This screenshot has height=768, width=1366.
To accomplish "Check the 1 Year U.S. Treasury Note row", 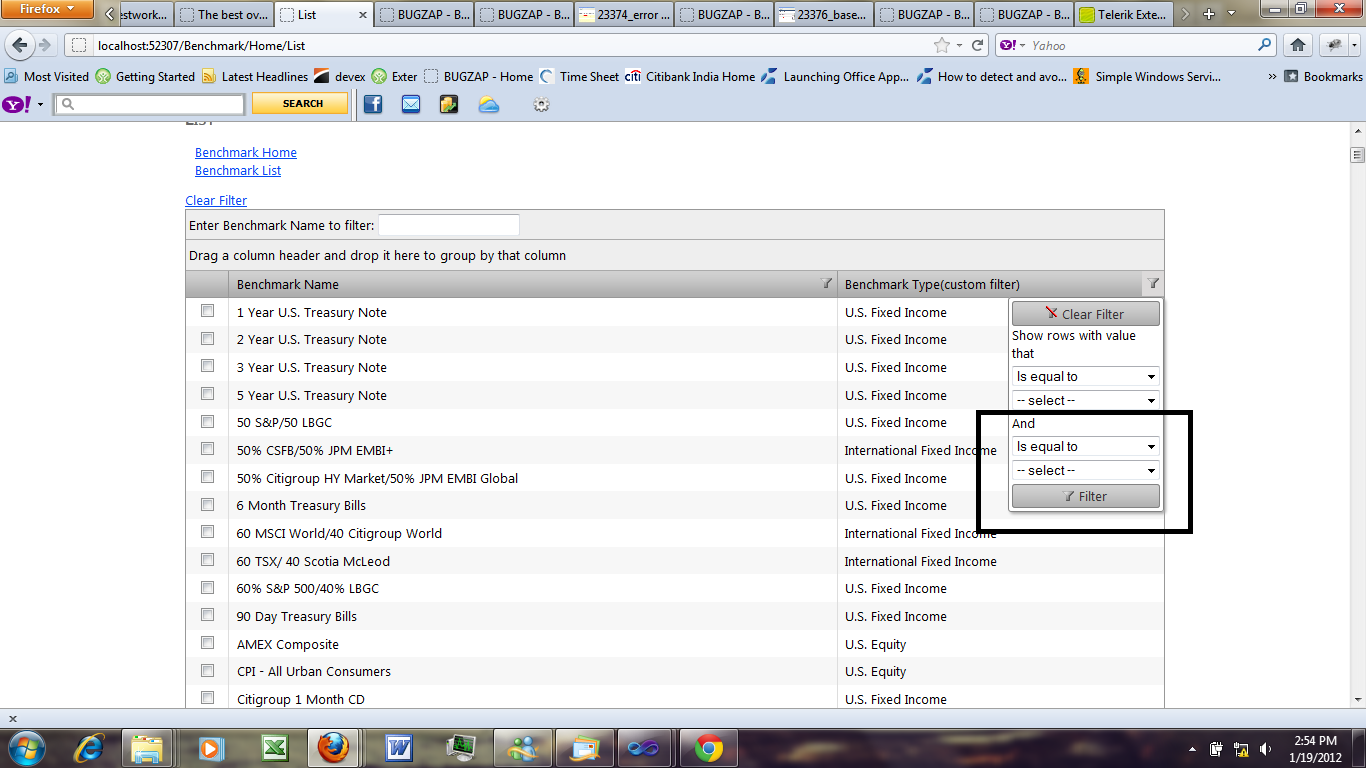I will [208, 311].
